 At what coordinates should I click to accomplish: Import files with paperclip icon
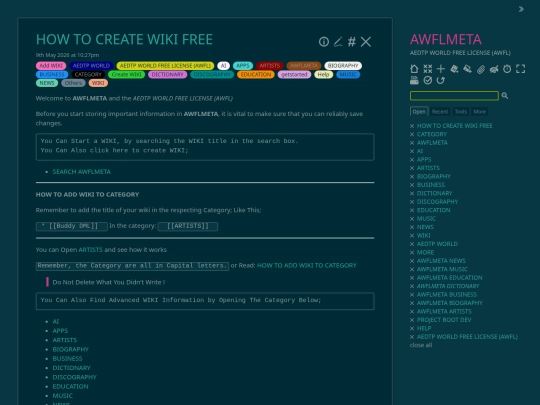pyautogui.click(x=481, y=69)
